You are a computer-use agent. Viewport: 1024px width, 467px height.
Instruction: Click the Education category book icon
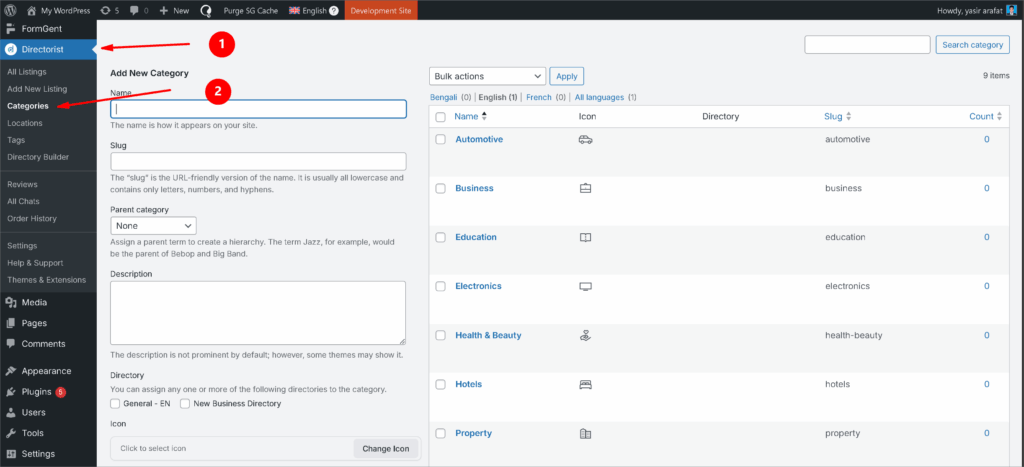pyautogui.click(x=585, y=238)
